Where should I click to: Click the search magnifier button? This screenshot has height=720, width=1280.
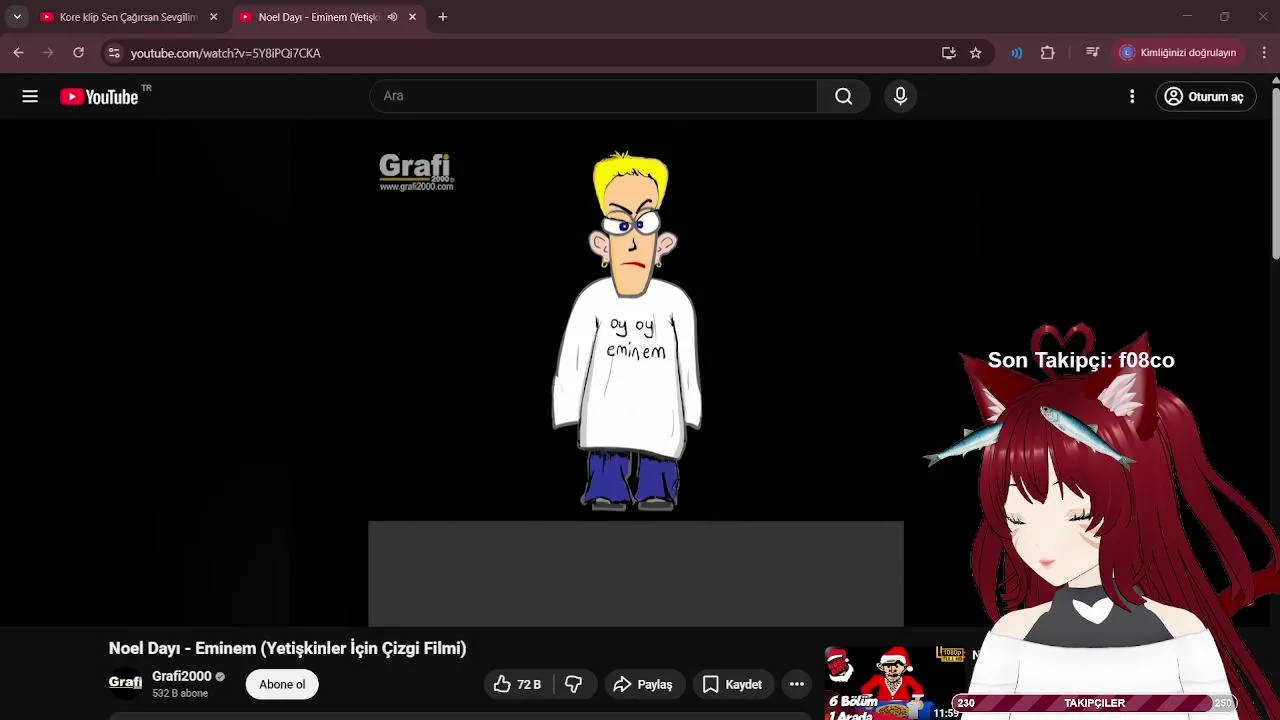coord(843,96)
